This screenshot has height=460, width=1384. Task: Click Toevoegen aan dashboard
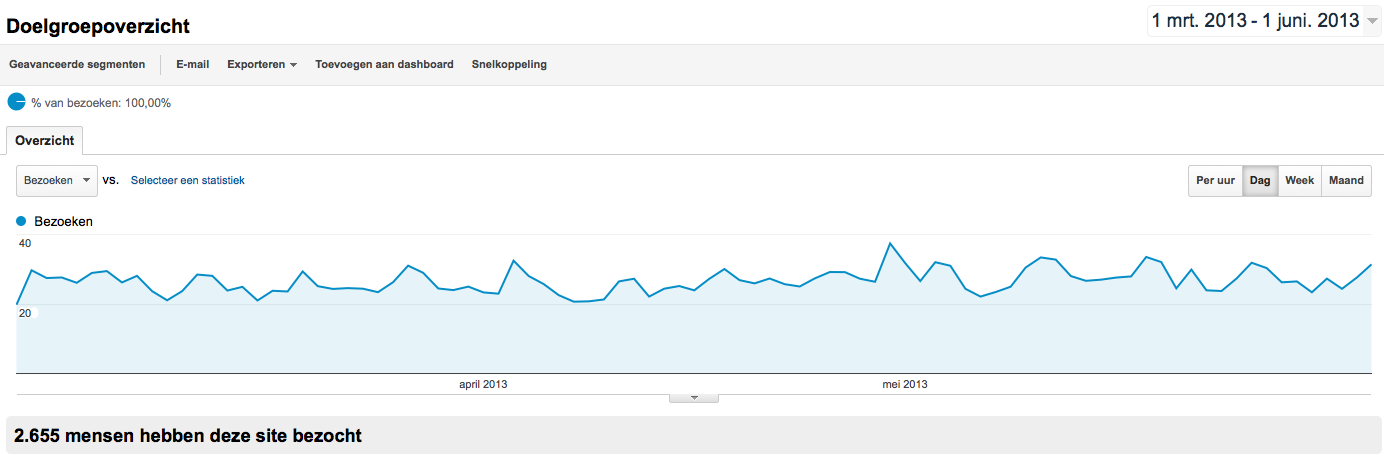pos(384,64)
